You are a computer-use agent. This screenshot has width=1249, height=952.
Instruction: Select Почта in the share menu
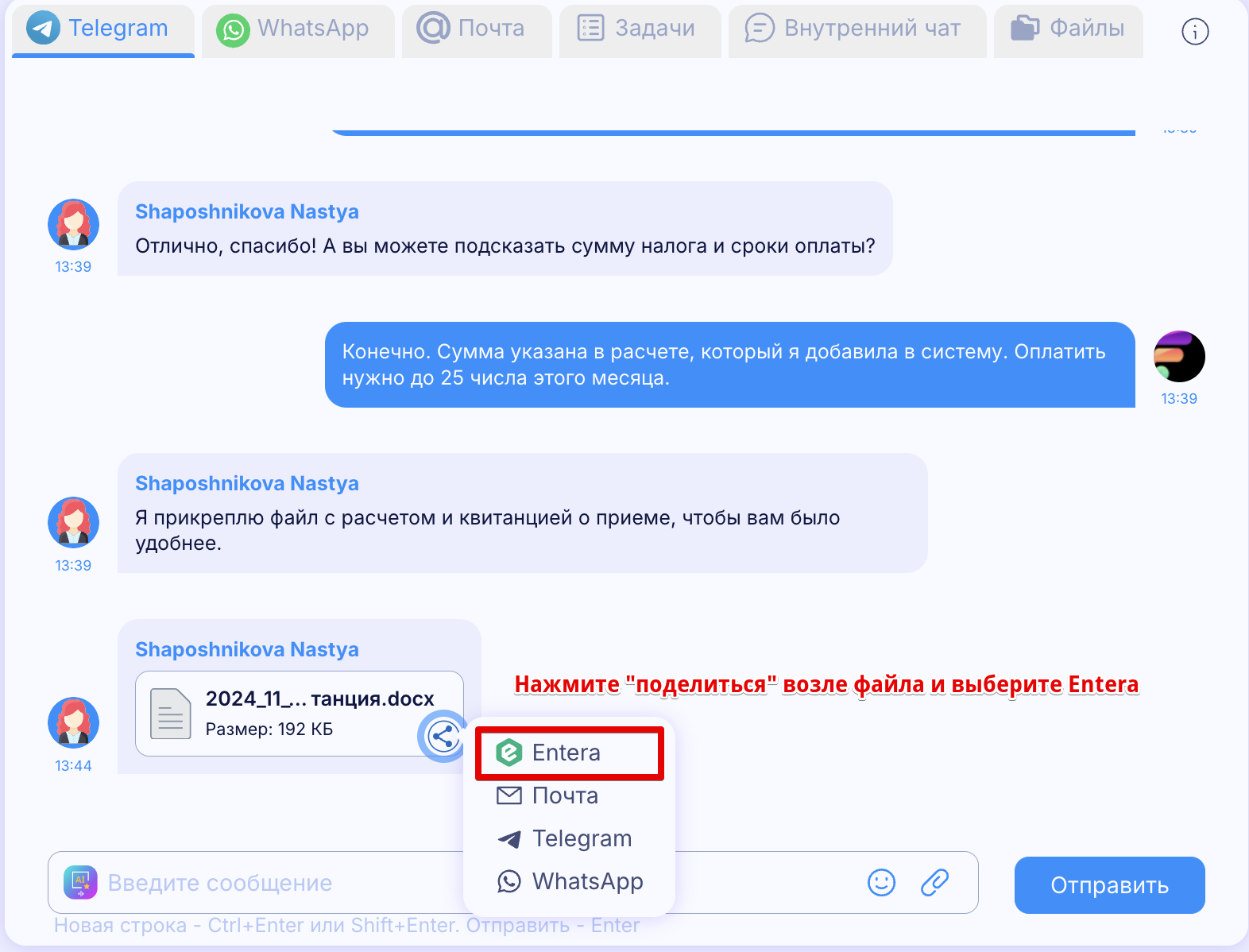(570, 795)
